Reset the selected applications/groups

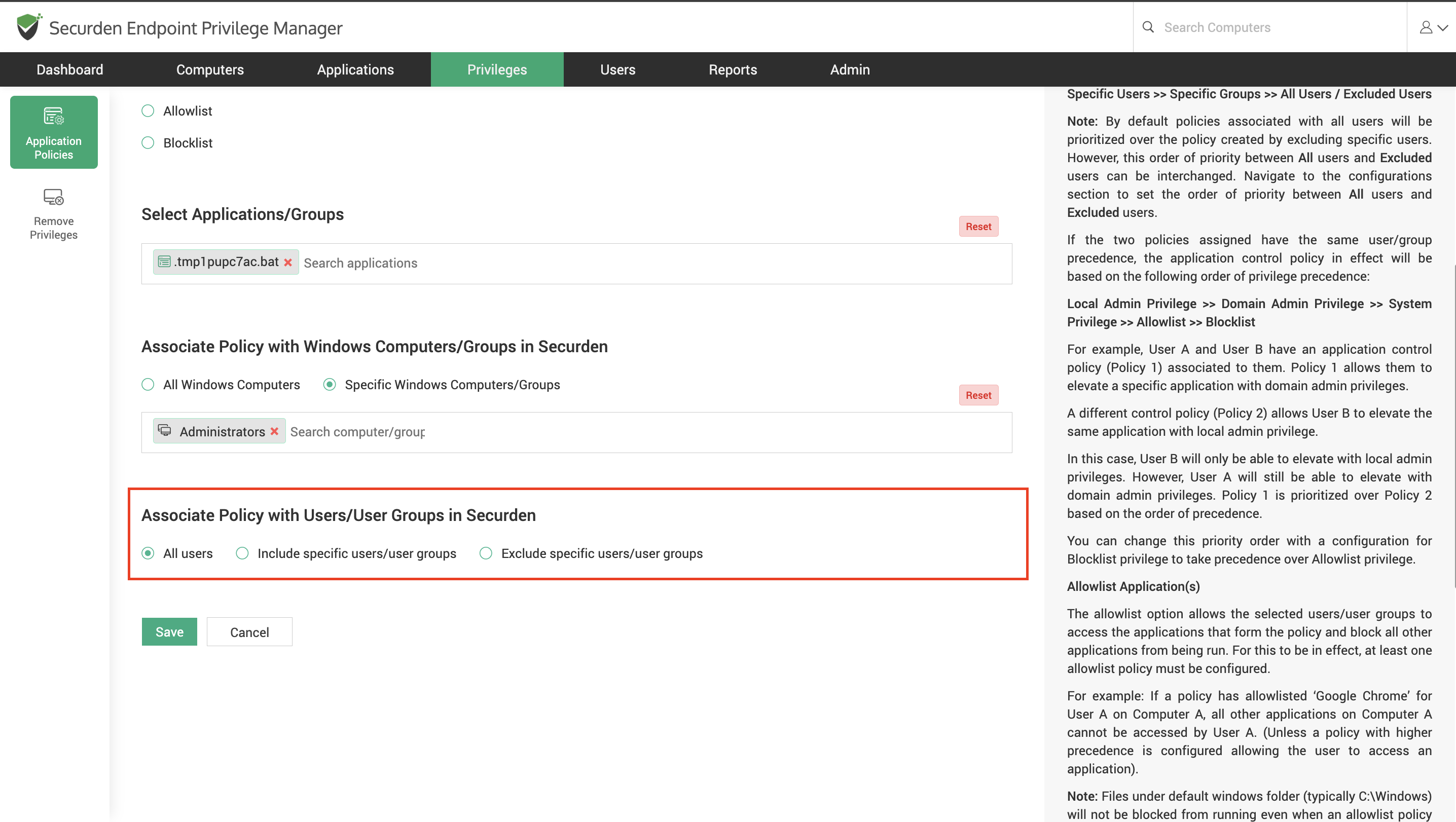(x=978, y=227)
